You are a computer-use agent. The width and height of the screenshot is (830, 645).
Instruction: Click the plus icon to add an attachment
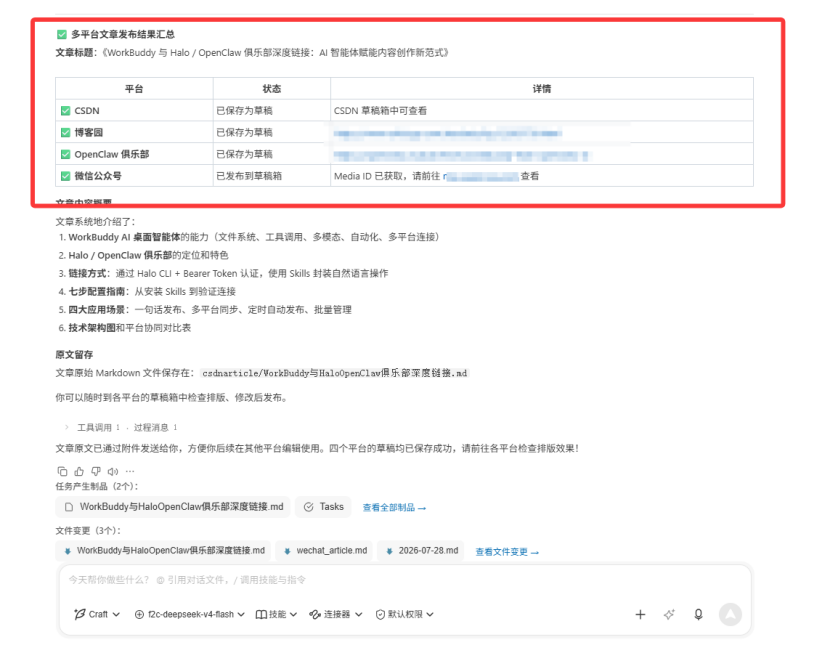pos(640,614)
